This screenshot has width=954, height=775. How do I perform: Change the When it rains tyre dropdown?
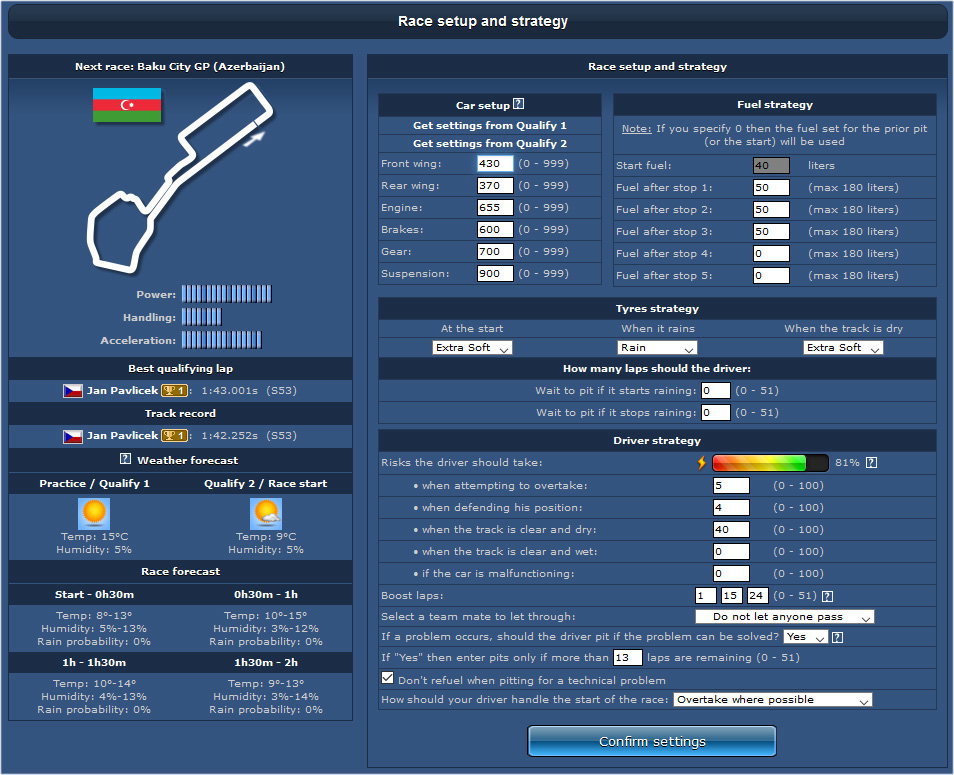[x=655, y=347]
